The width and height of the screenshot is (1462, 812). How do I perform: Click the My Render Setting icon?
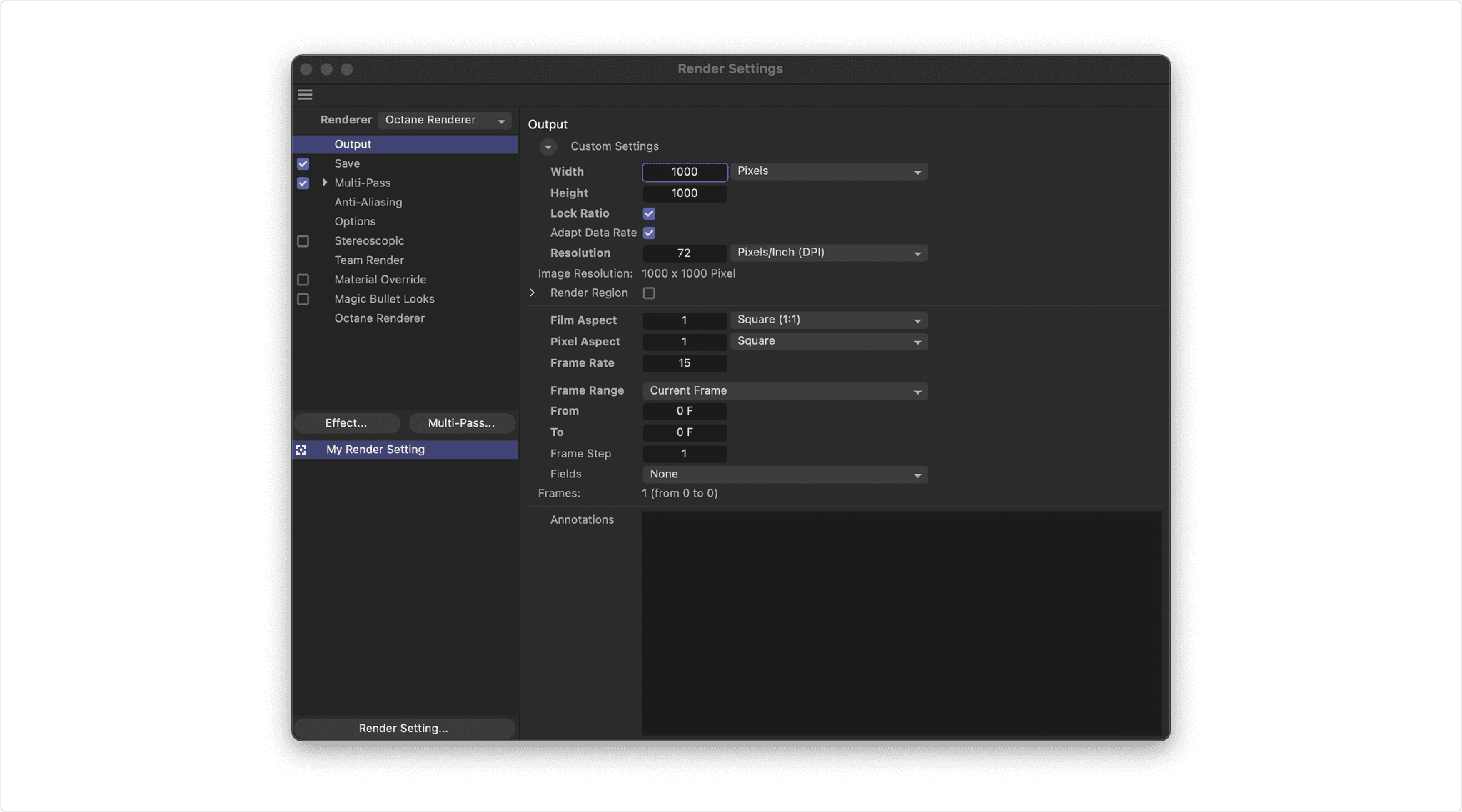(x=301, y=450)
